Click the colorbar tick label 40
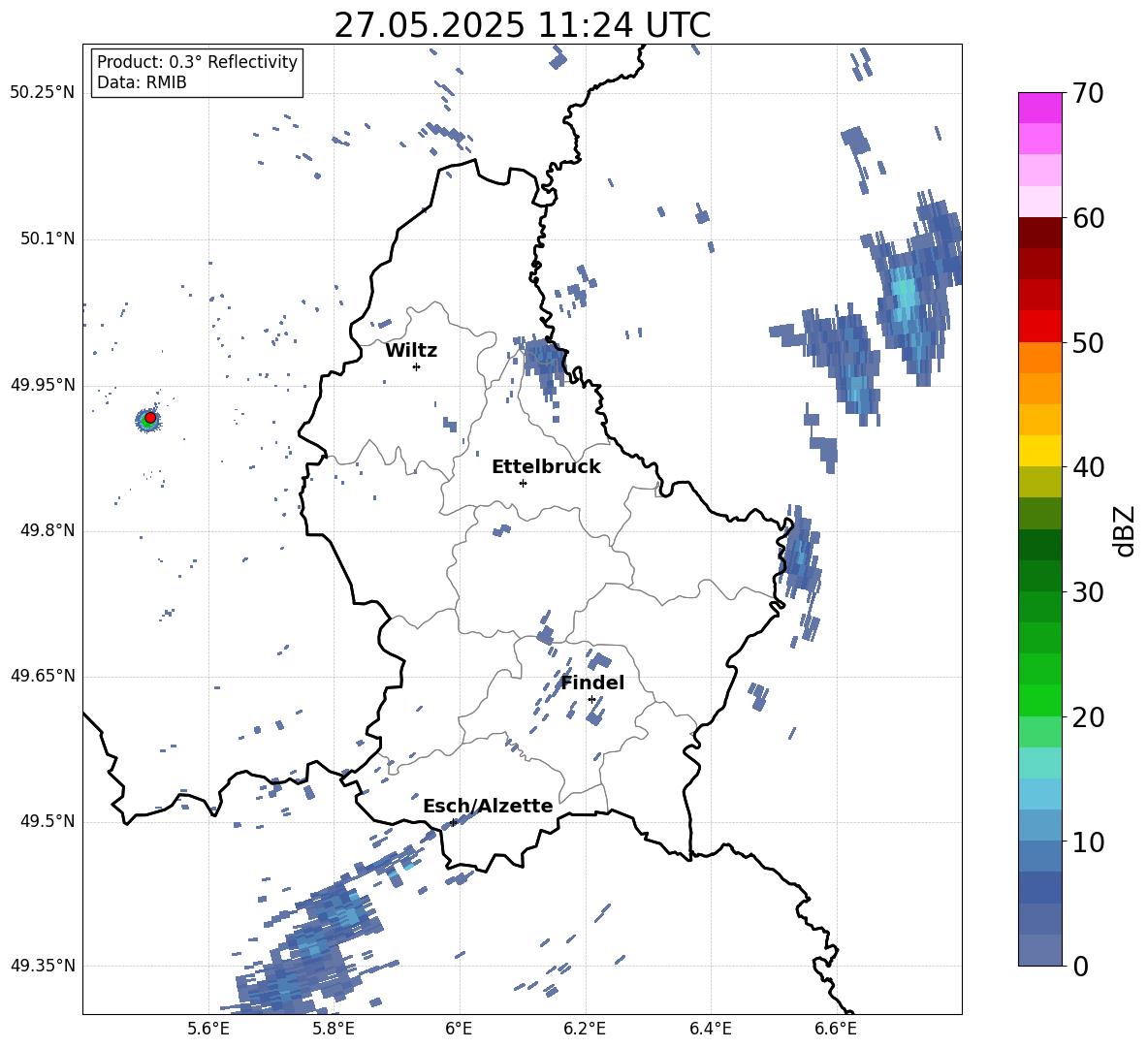 click(x=1088, y=467)
